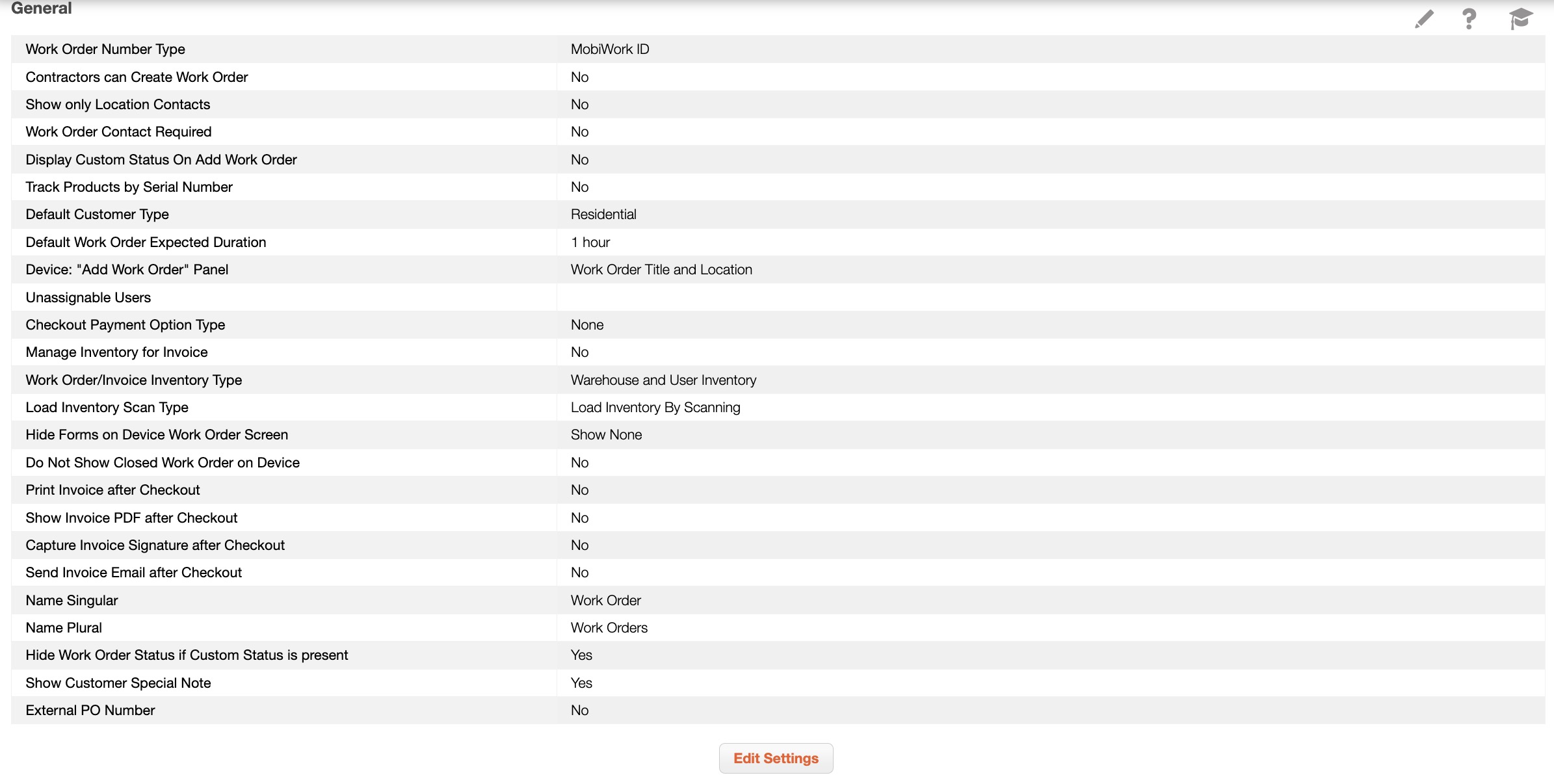Click Default Customer Type label
This screenshot has height=784, width=1554.
[x=97, y=215]
